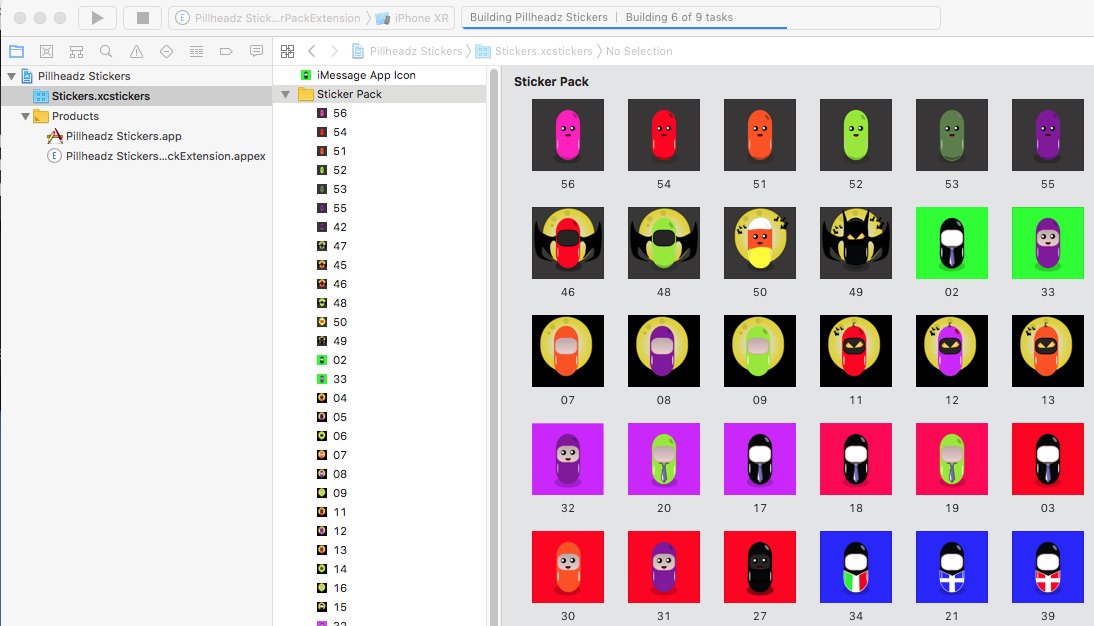Select the Sticker Pack folder row
Viewport: 1094px width, 626px height.
pyautogui.click(x=380, y=94)
